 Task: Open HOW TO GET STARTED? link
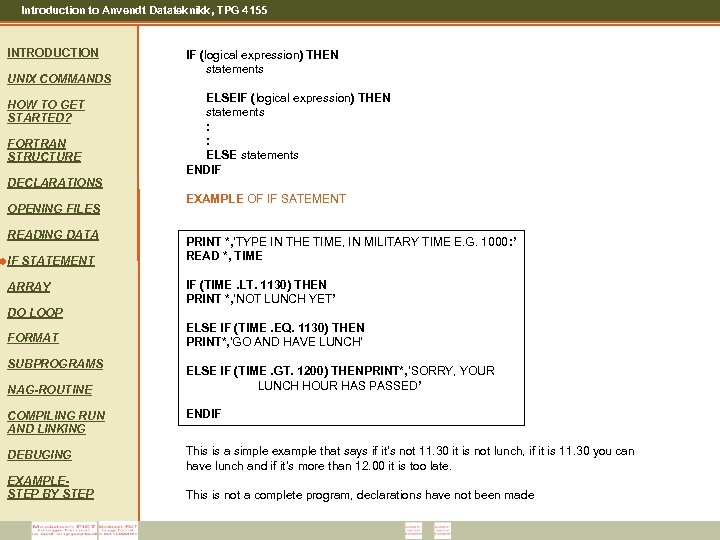[46, 111]
